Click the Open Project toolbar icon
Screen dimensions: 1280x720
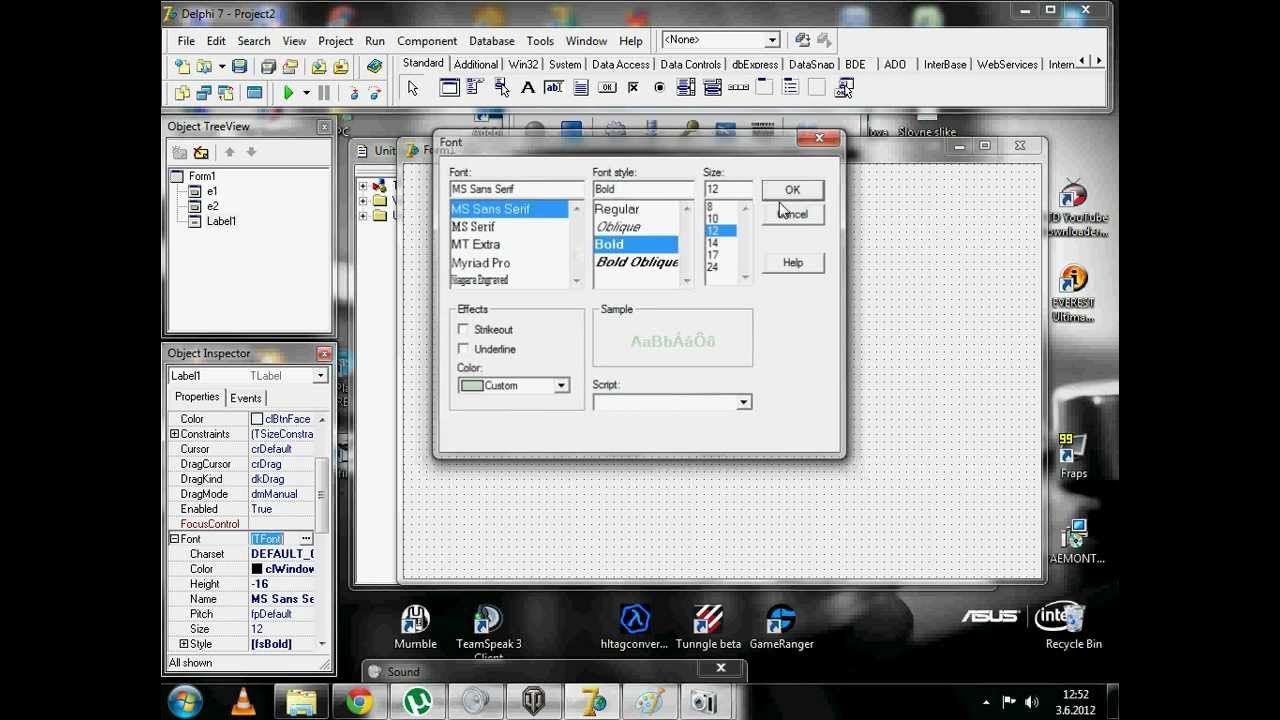290,66
